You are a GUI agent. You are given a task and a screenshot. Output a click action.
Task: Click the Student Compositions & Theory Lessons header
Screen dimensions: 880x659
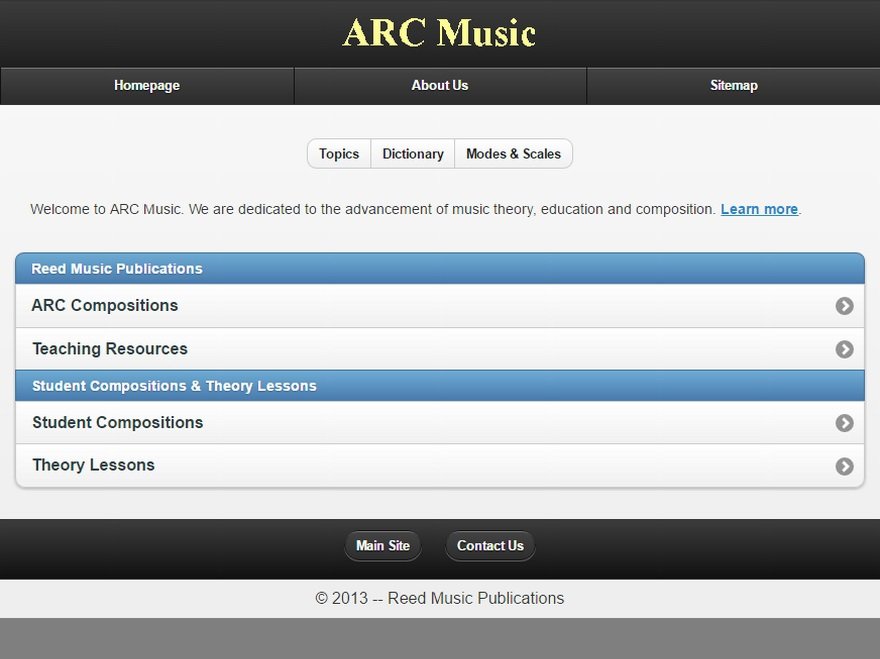tap(440, 386)
